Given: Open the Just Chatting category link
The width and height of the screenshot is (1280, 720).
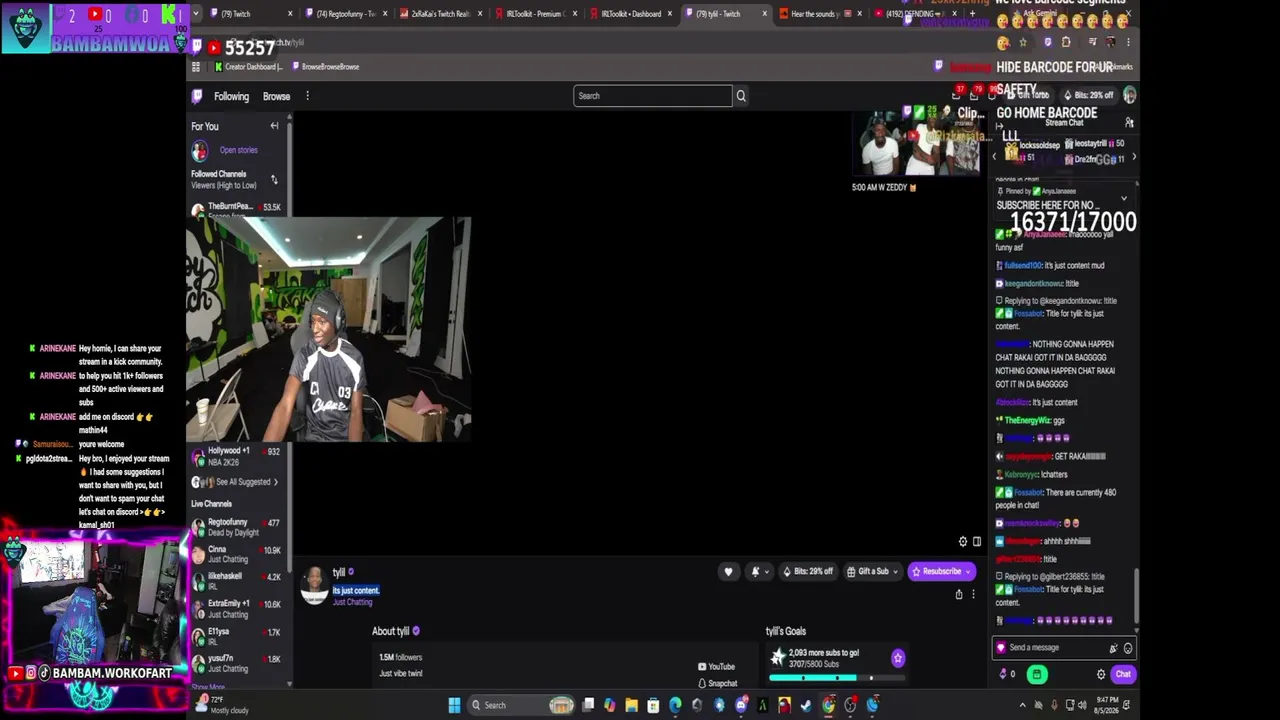Looking at the screenshot, I should pyautogui.click(x=352, y=602).
